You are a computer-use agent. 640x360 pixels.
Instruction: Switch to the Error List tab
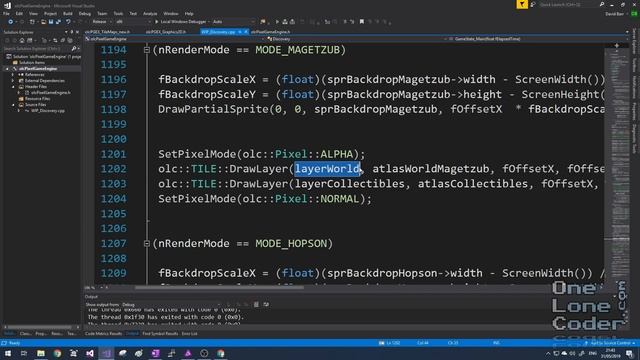[x=189, y=334]
